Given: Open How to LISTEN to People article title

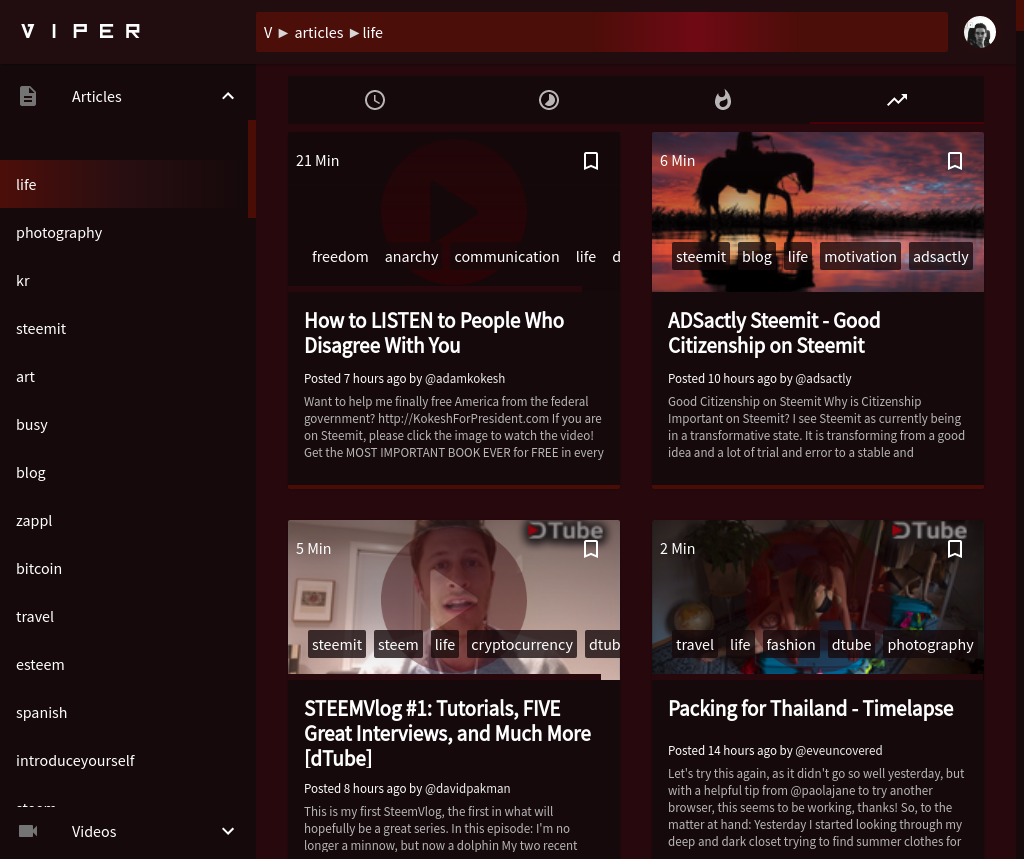Looking at the screenshot, I should tap(434, 333).
